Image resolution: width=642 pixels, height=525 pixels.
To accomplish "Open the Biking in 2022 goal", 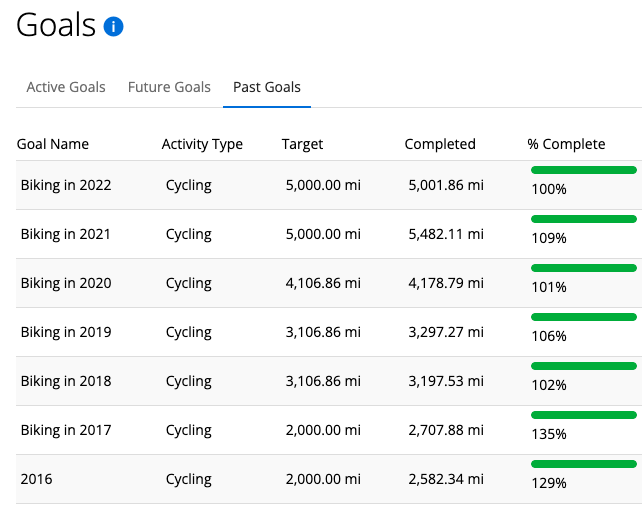I will pos(66,185).
